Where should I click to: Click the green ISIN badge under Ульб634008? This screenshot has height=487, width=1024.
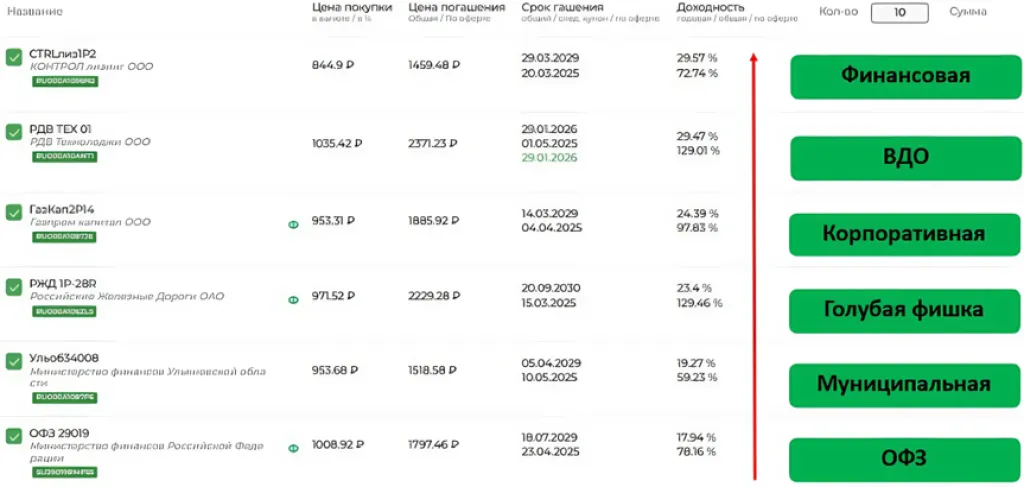(65, 397)
